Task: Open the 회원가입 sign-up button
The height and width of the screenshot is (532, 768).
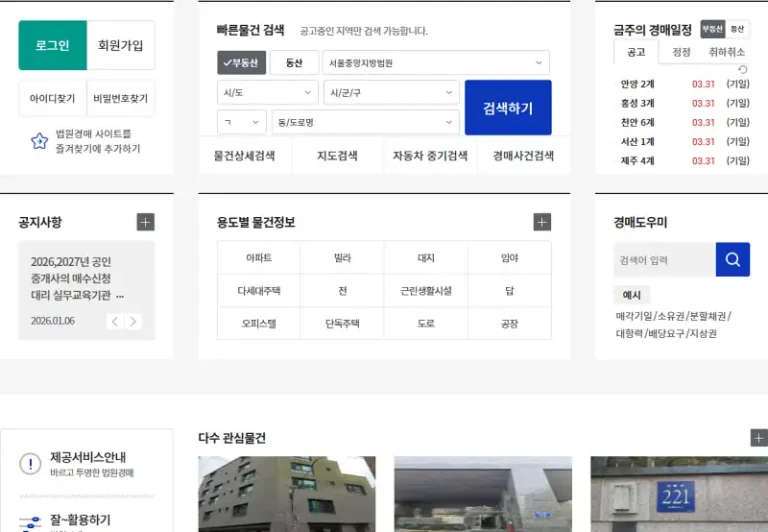Action: (x=120, y=45)
